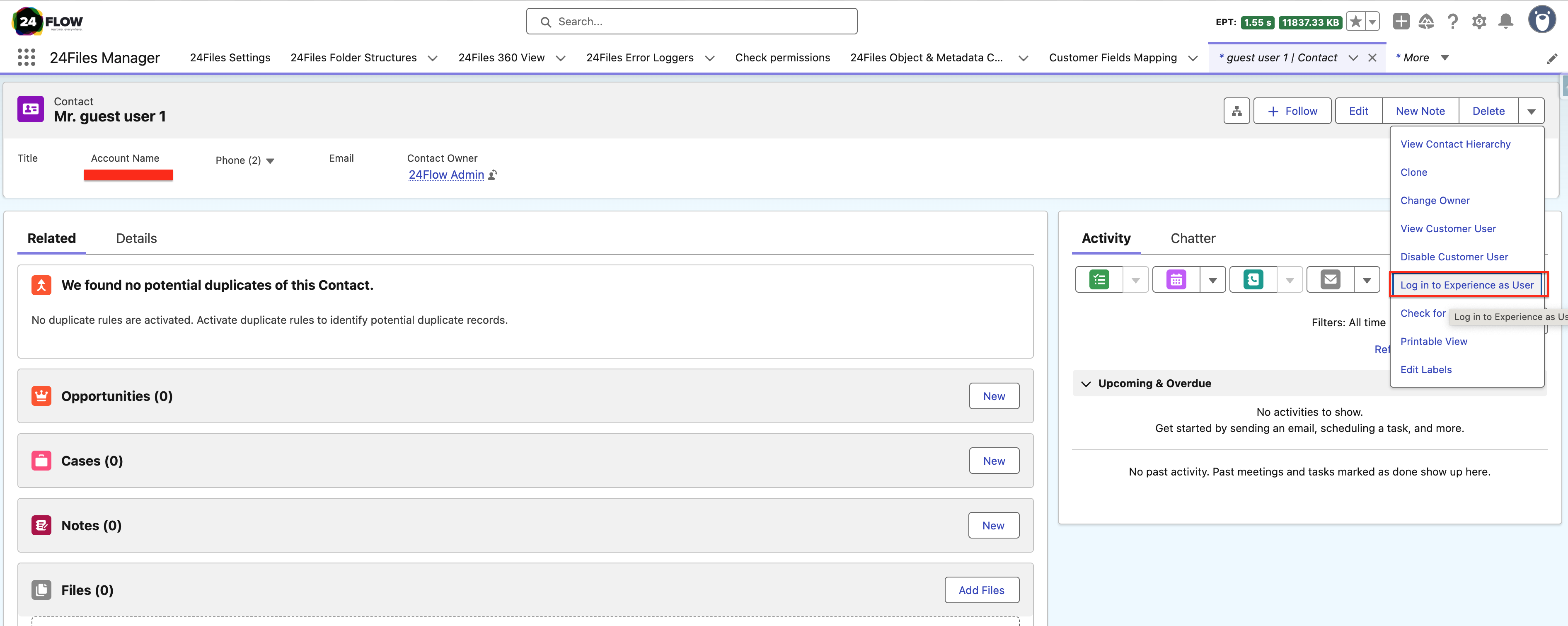
Task: Switch to the Details tab
Action: click(136, 238)
